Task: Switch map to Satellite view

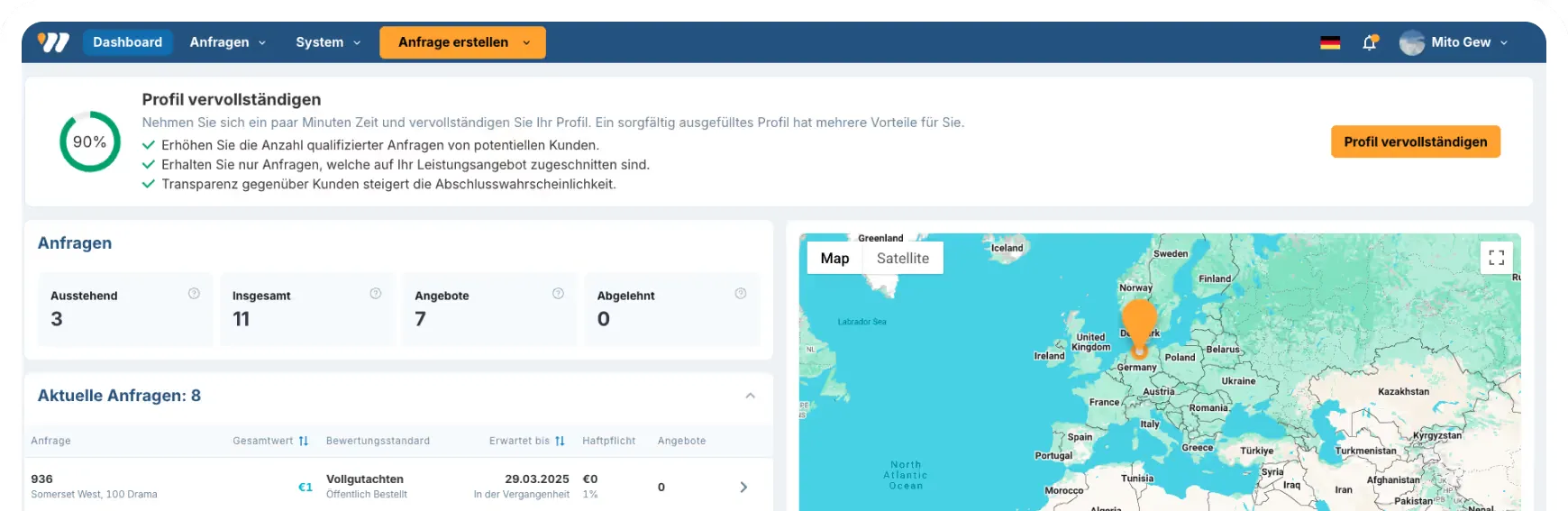Action: 902,258
